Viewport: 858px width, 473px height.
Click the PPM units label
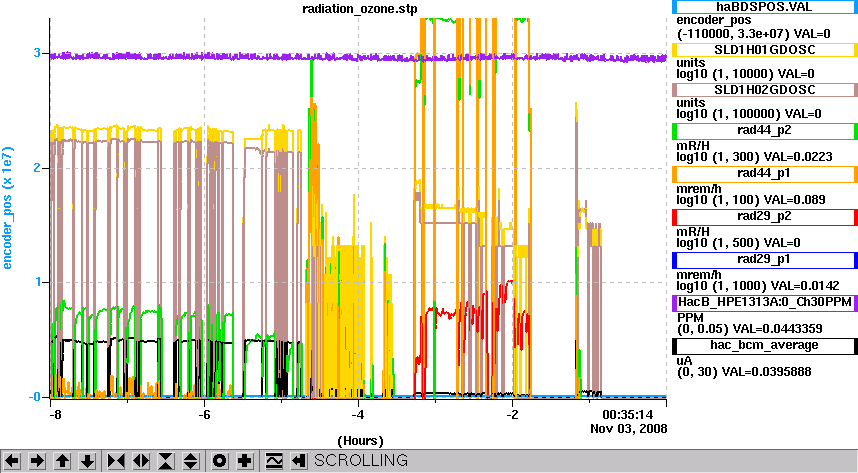[x=690, y=318]
